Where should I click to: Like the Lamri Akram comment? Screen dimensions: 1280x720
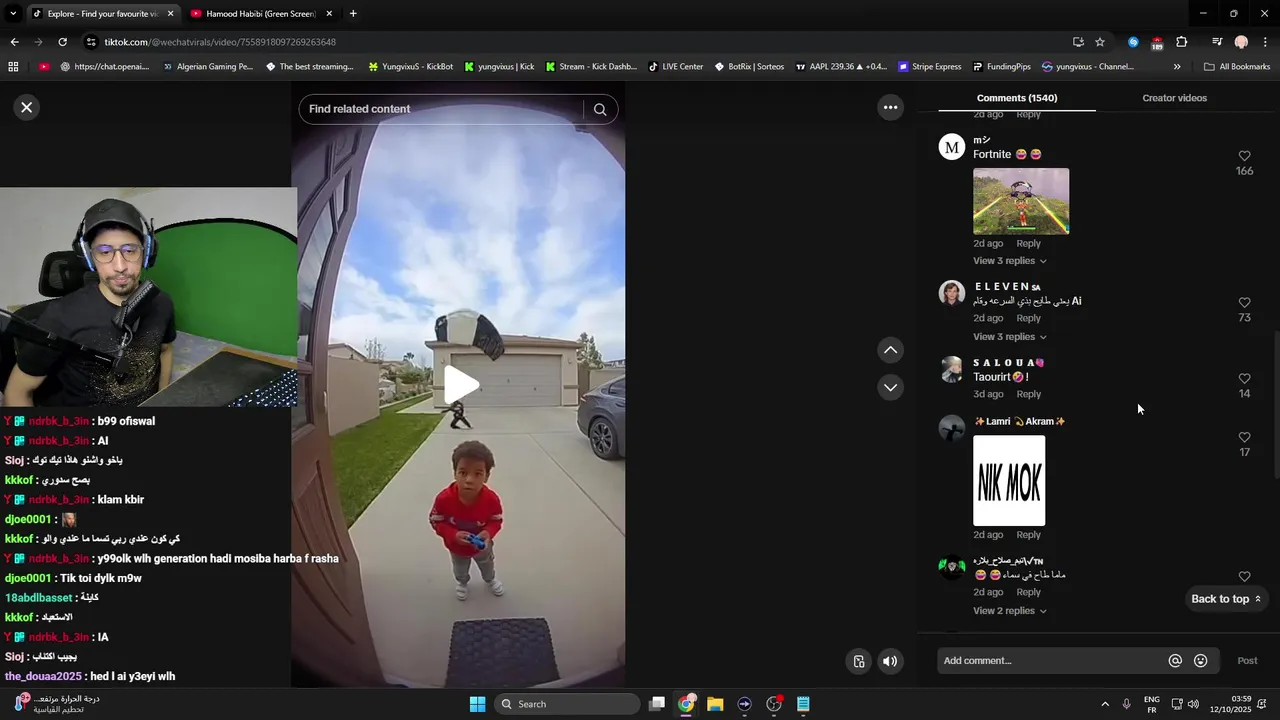click(1244, 437)
